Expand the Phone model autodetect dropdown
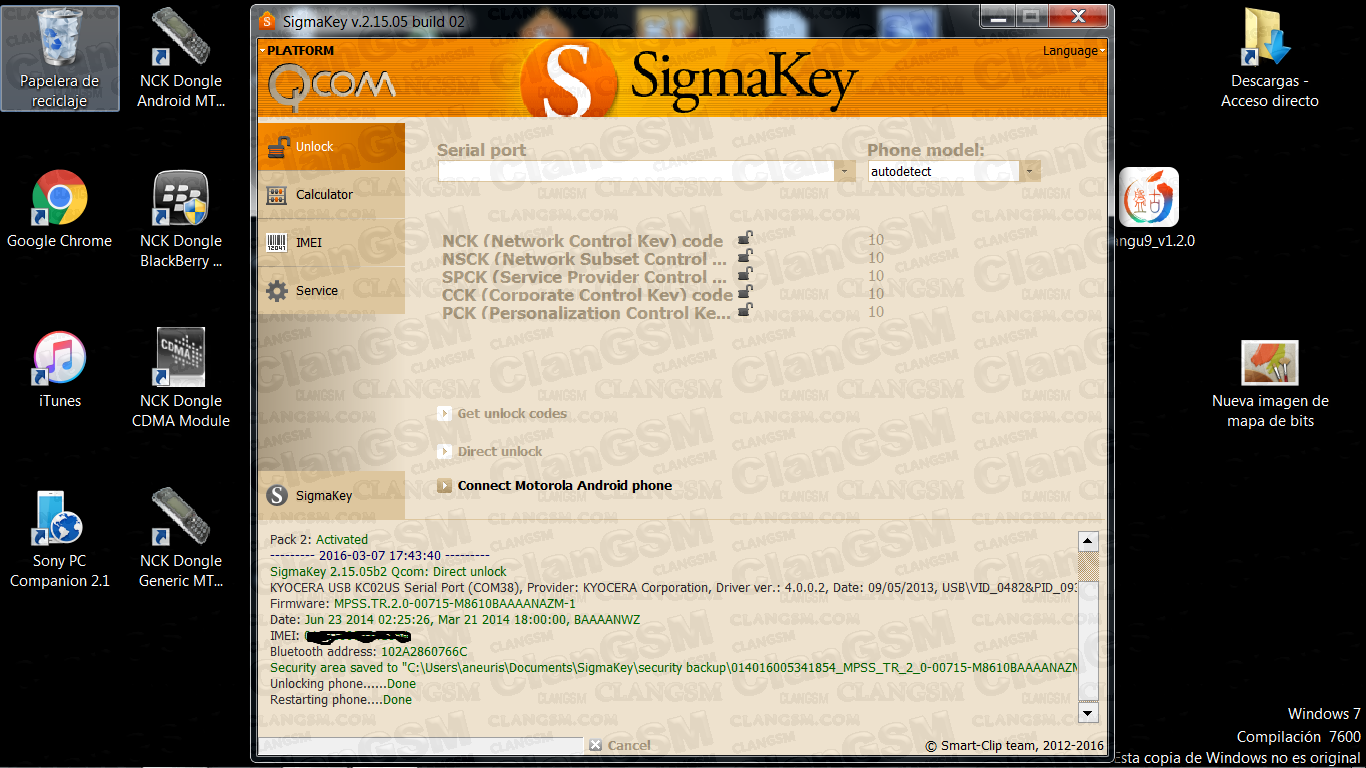This screenshot has height=768, width=1366. (x=1031, y=171)
